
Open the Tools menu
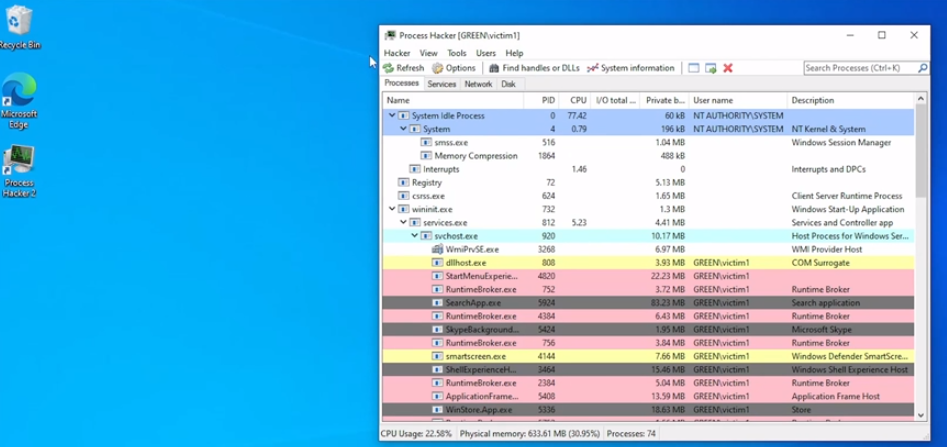pyautogui.click(x=457, y=53)
